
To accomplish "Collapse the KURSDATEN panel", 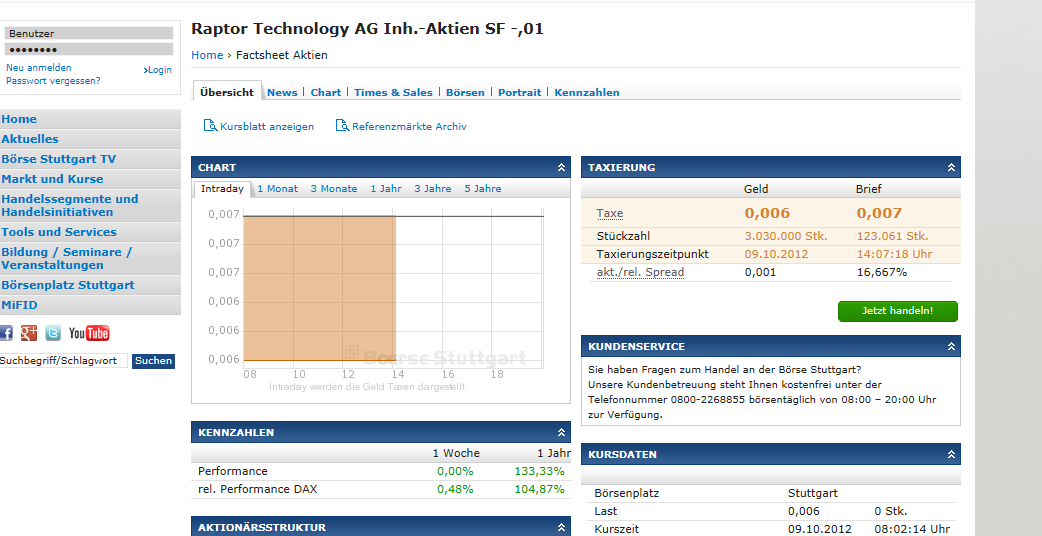I will 951,455.
